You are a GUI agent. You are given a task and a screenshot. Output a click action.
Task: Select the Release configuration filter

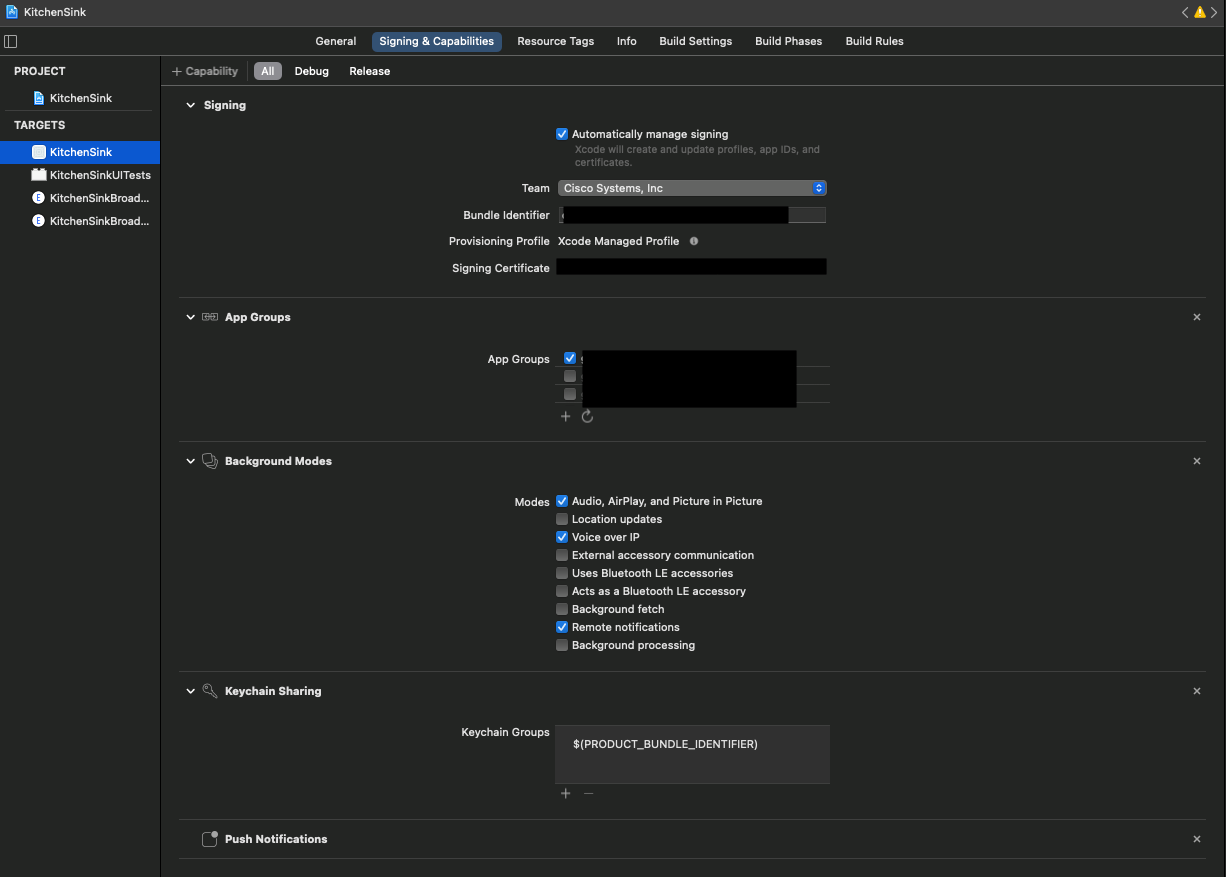tap(370, 71)
